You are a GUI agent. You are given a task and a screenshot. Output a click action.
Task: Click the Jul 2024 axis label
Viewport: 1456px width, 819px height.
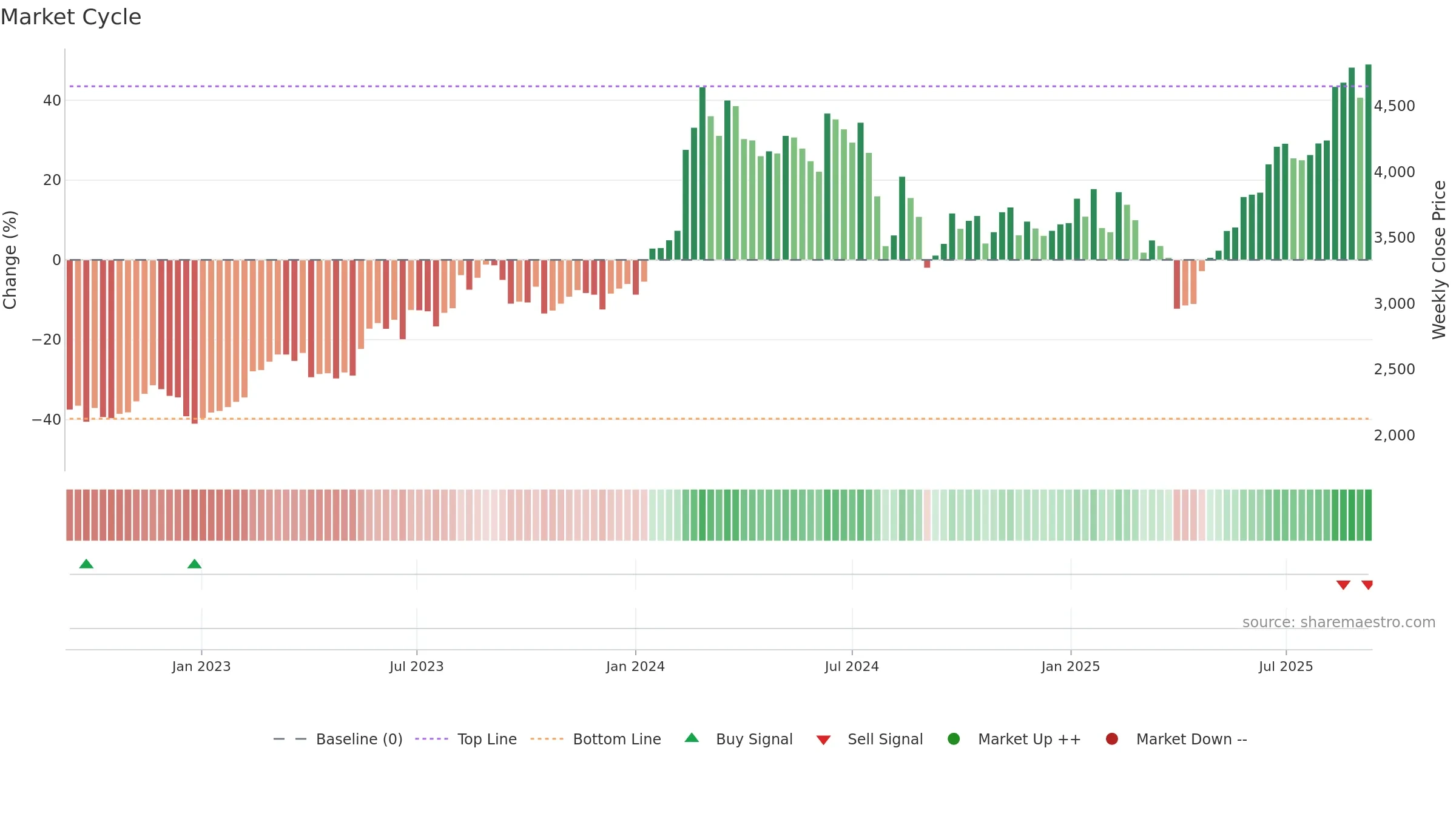pyautogui.click(x=852, y=666)
